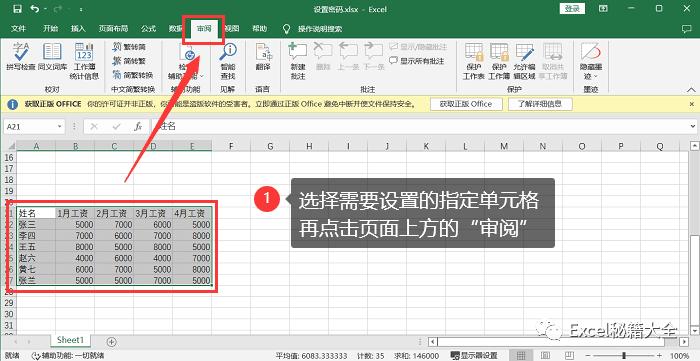Viewport: 700px width, 361px height.
Task: Click the vertical scrollbar up arrow
Action: click(x=695, y=145)
